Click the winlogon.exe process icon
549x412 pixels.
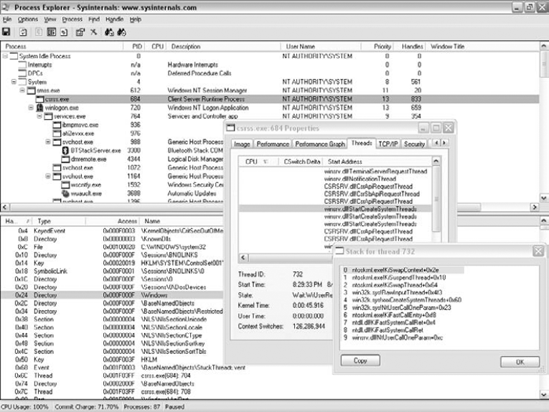coord(40,107)
